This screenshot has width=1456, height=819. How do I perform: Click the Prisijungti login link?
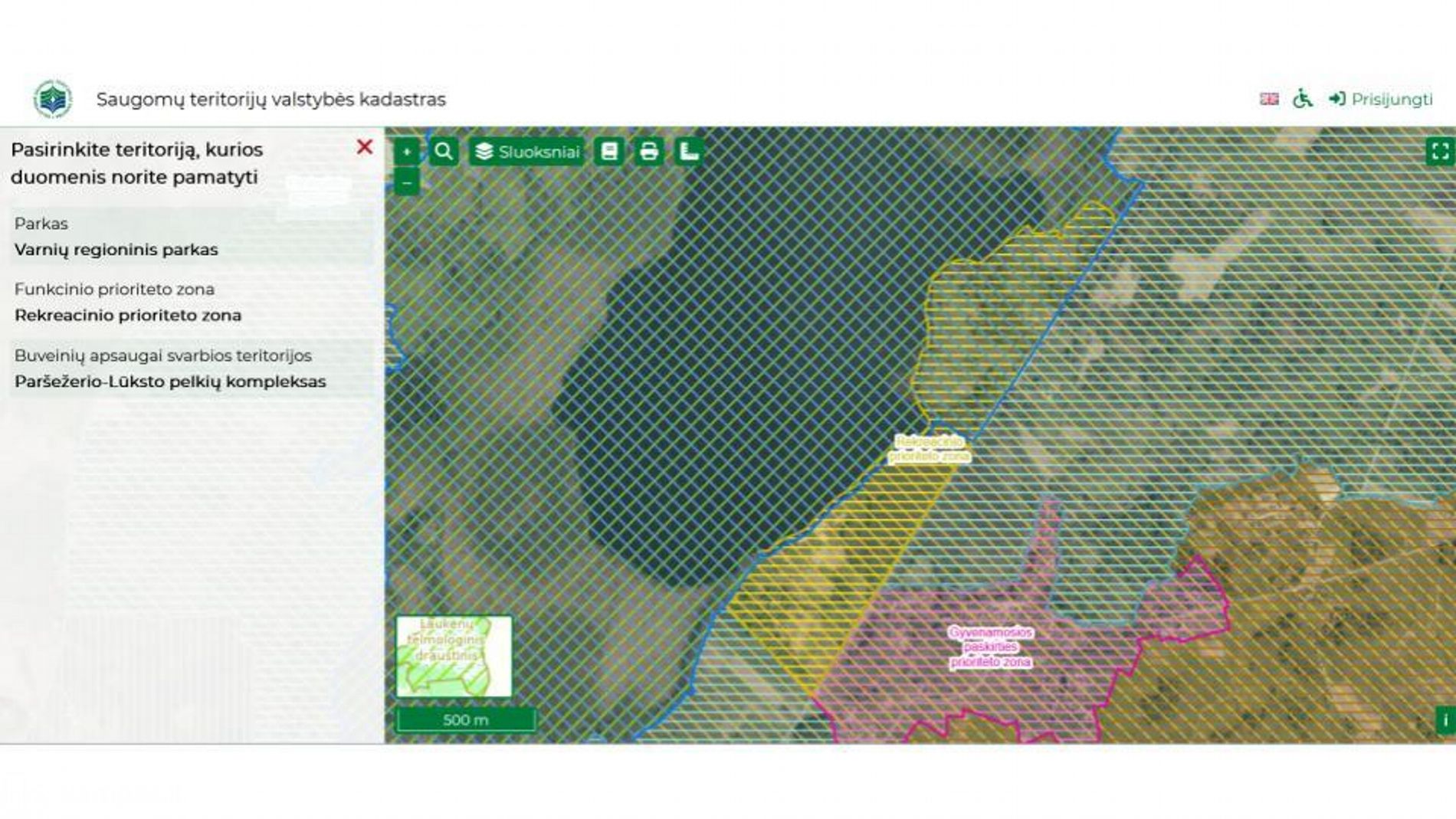click(1381, 99)
